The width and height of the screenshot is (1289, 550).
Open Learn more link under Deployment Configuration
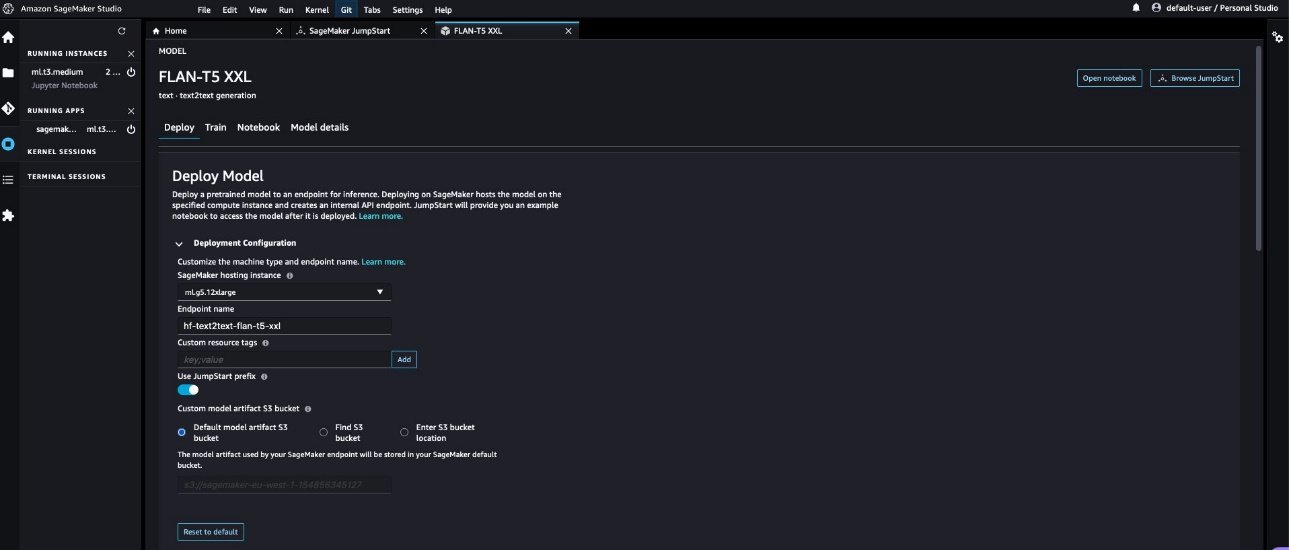383,261
